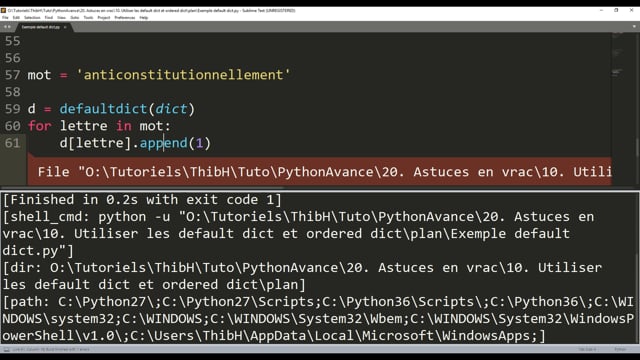Open the Project menu
This screenshot has width=640, height=360.
[x=104, y=18]
